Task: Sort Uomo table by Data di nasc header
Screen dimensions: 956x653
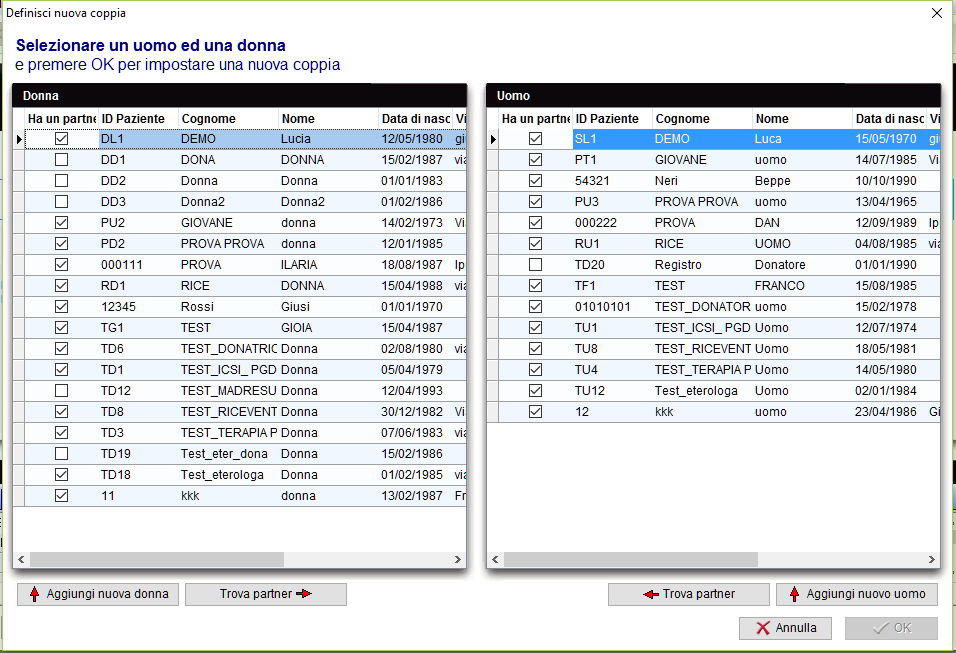Action: pyautogui.click(x=890, y=119)
